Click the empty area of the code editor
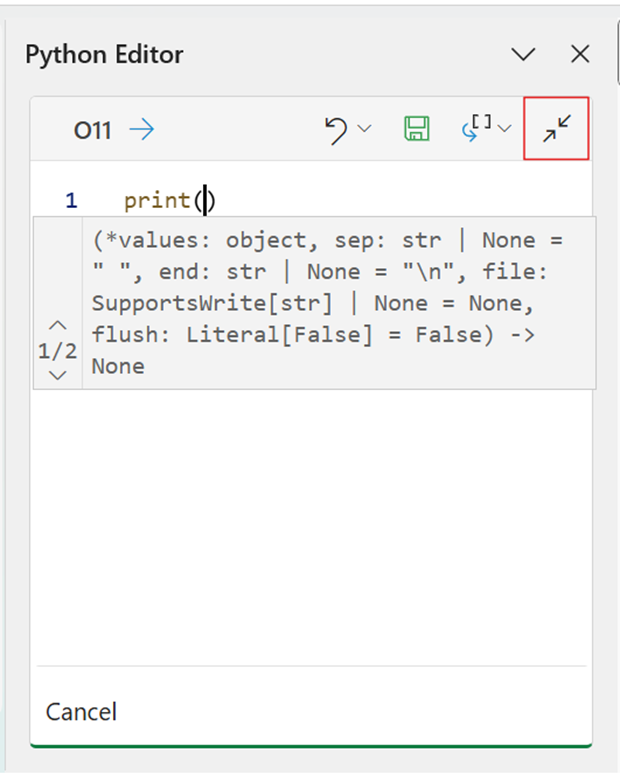 click(310, 520)
